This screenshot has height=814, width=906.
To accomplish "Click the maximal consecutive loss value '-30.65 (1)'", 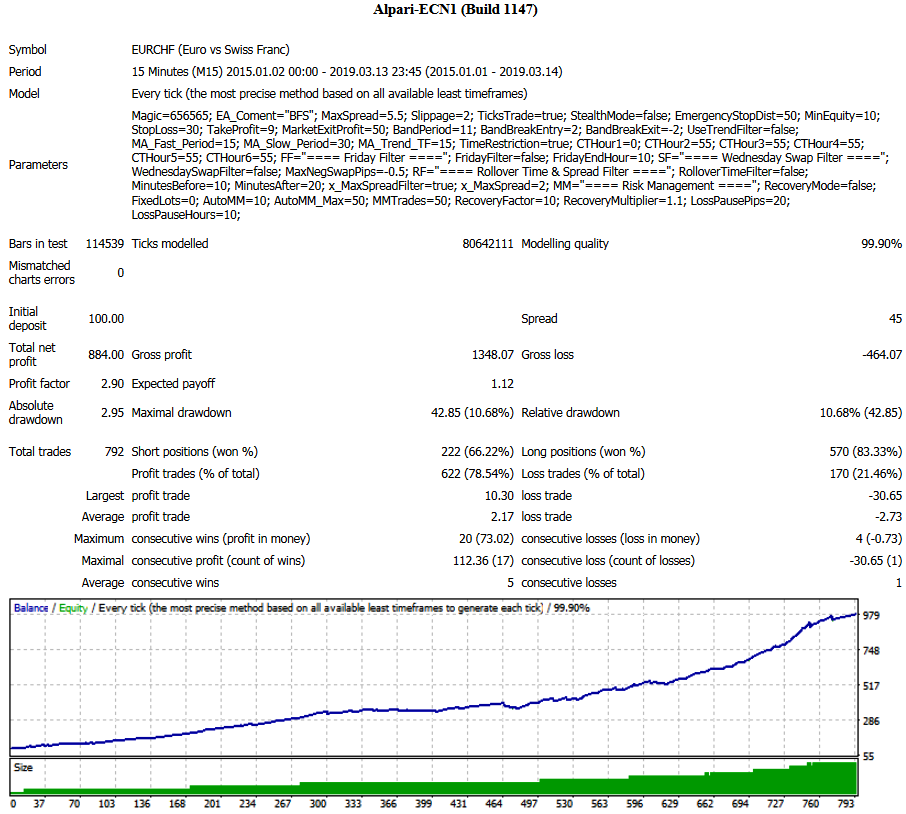I will point(875,560).
